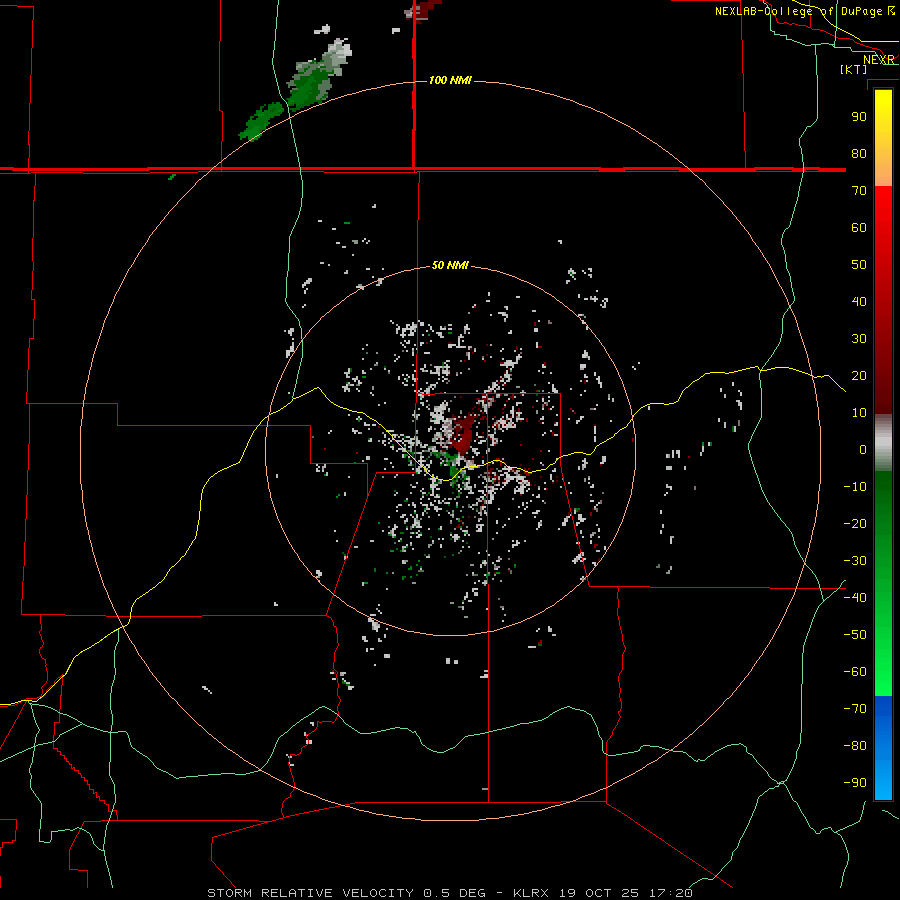
Task: Click the 50 value on velocity scale
Action: (x=859, y=265)
